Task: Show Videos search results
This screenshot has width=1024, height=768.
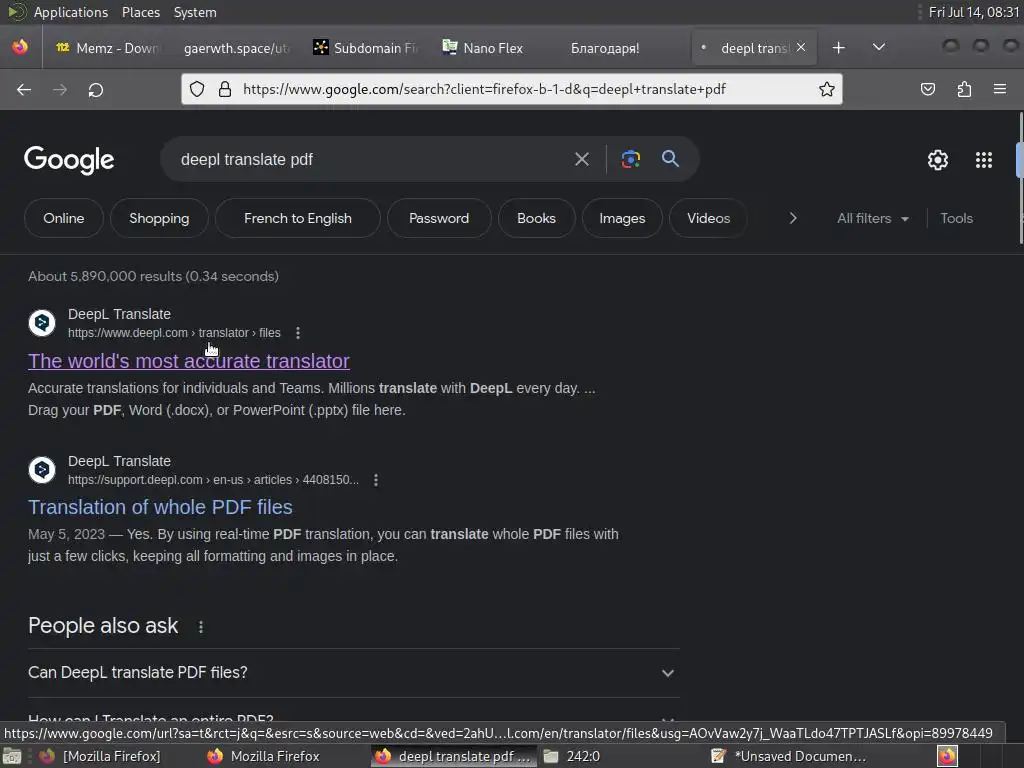Action: tap(709, 218)
